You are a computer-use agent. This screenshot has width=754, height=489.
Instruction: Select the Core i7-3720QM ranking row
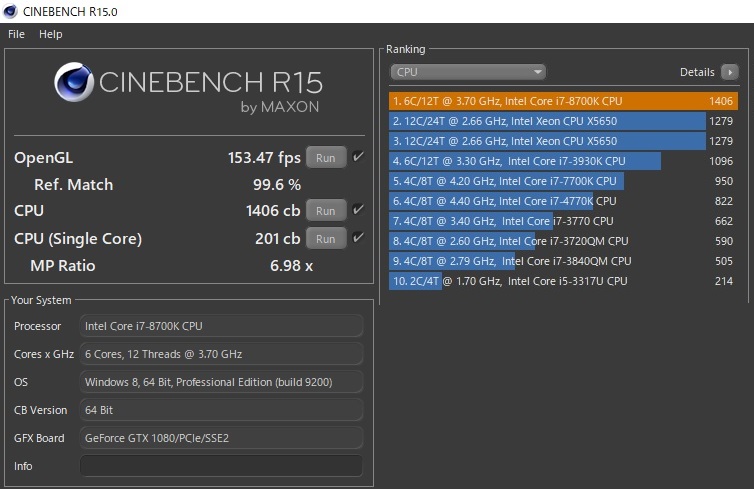click(563, 241)
